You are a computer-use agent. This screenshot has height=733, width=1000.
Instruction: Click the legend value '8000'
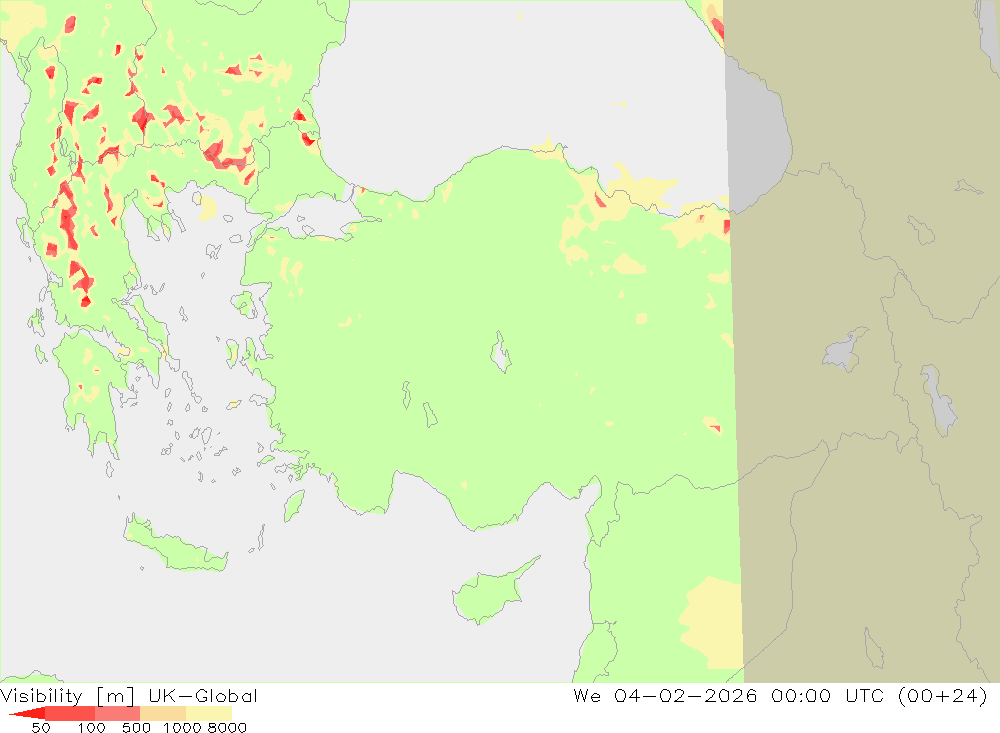pos(227,727)
